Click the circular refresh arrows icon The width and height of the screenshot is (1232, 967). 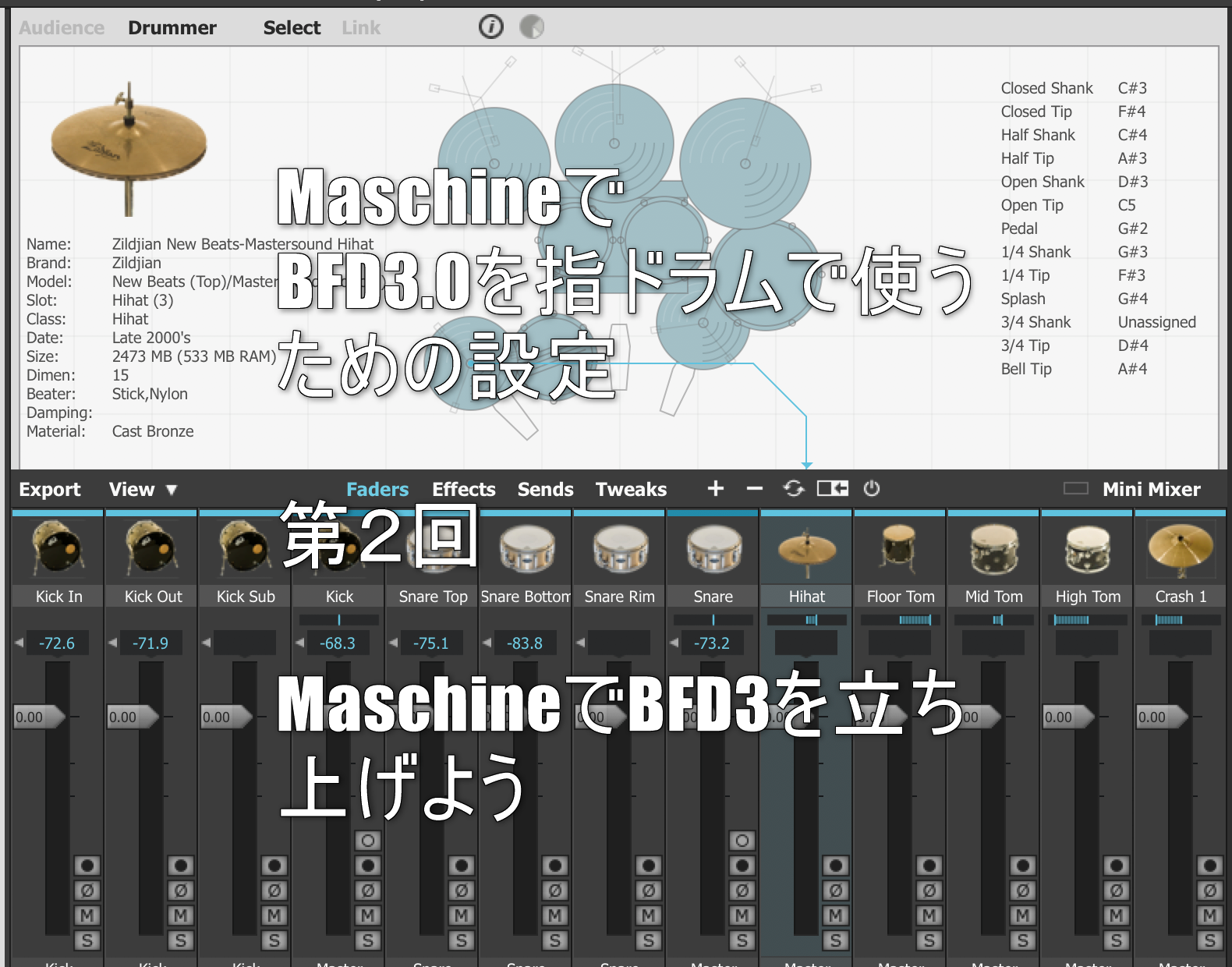[x=793, y=488]
